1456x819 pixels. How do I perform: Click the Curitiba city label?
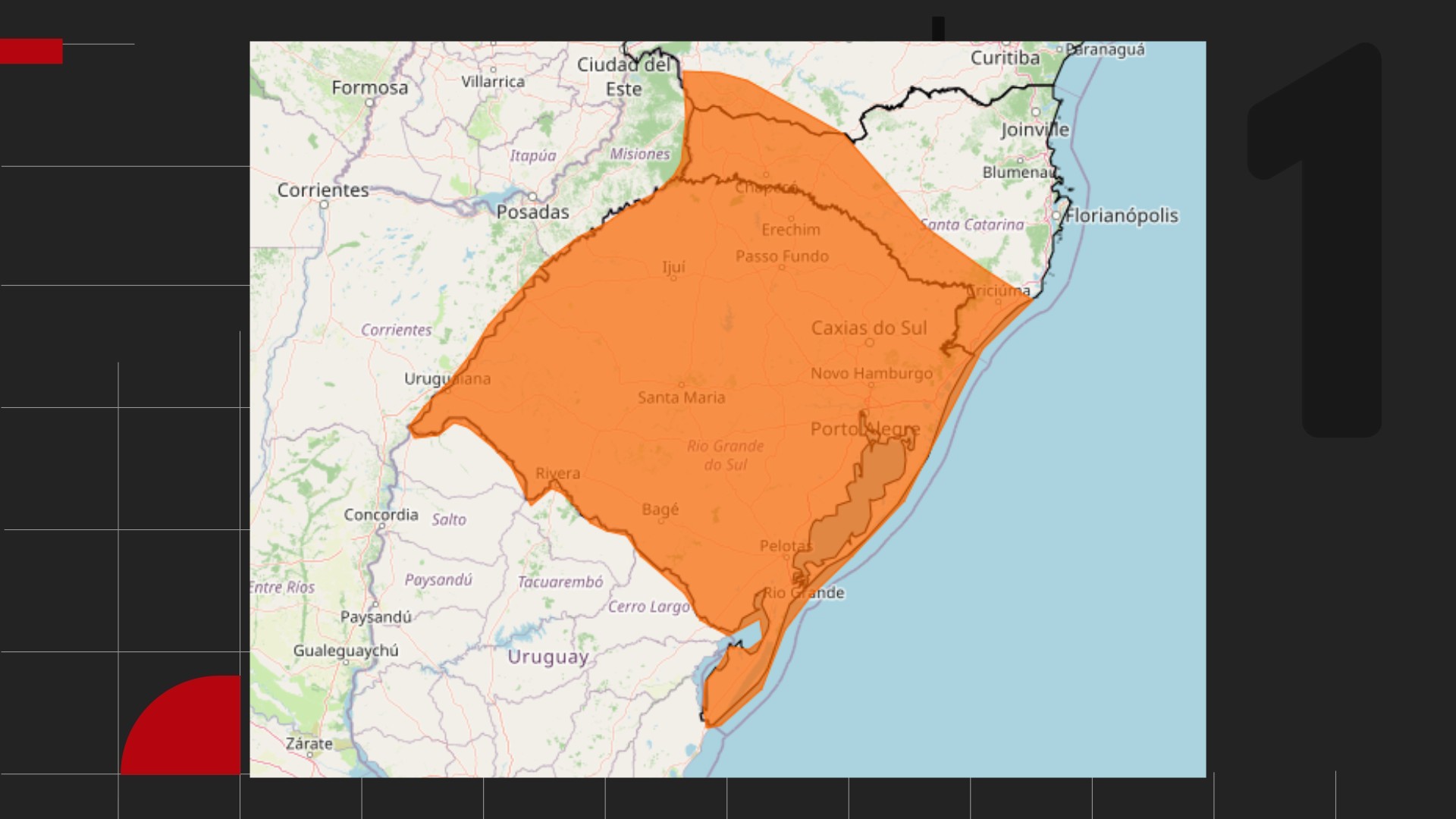pyautogui.click(x=1005, y=58)
